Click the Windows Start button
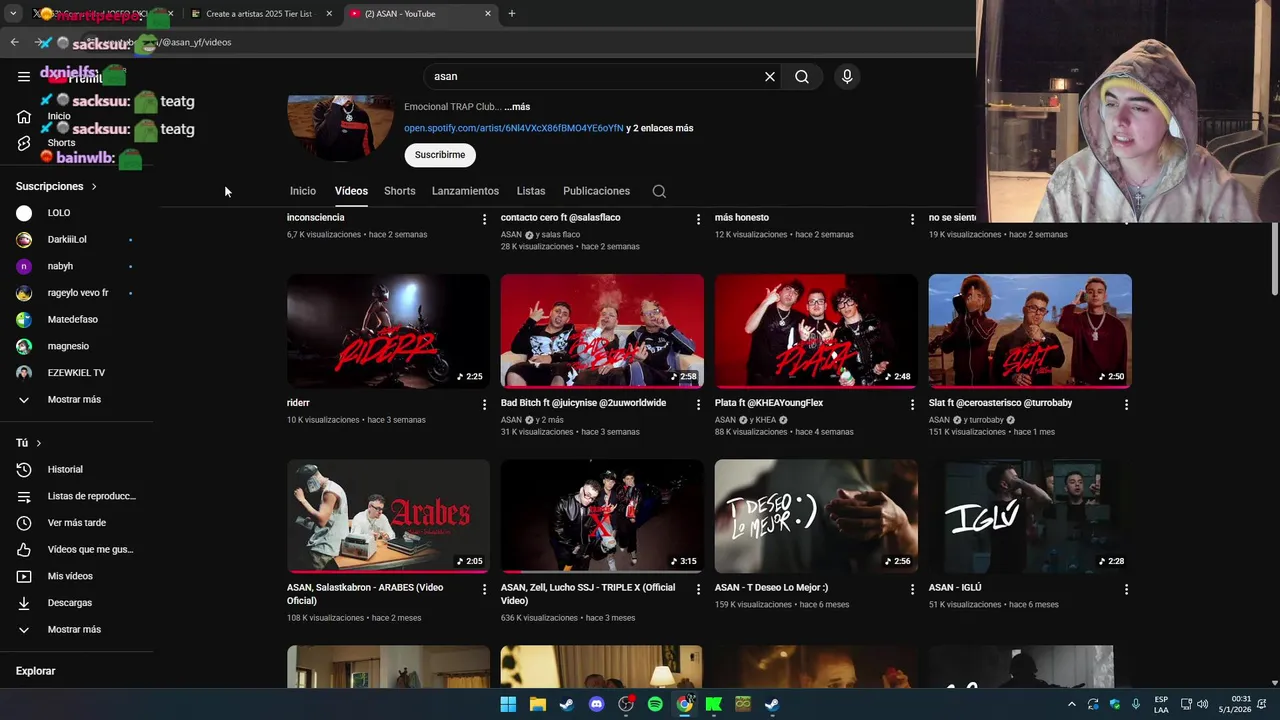The height and width of the screenshot is (720, 1280). [508, 704]
